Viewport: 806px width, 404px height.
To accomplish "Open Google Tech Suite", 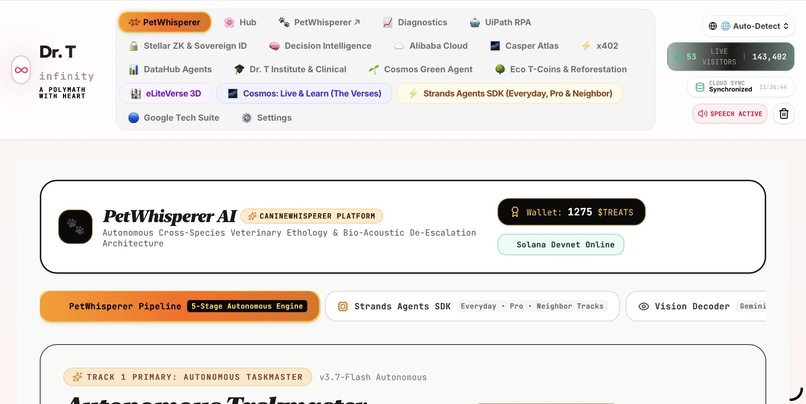I will pyautogui.click(x=174, y=118).
